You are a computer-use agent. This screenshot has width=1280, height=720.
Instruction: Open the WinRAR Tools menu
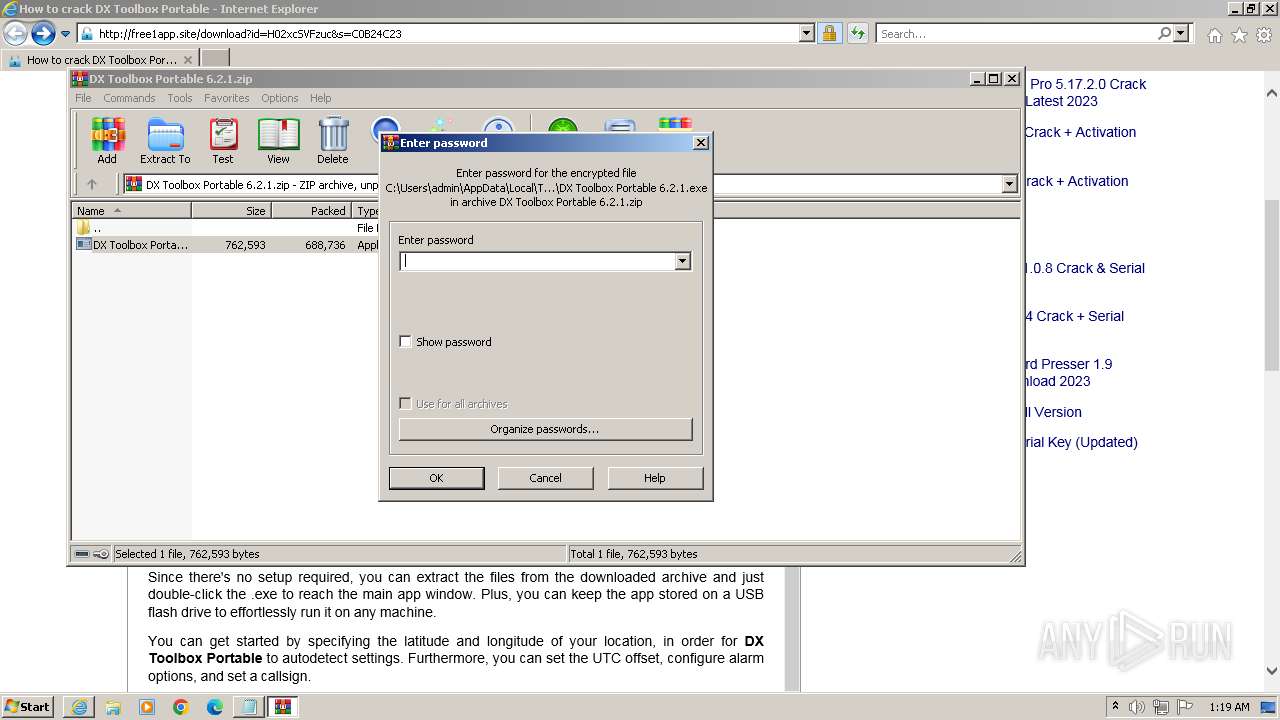coord(180,98)
